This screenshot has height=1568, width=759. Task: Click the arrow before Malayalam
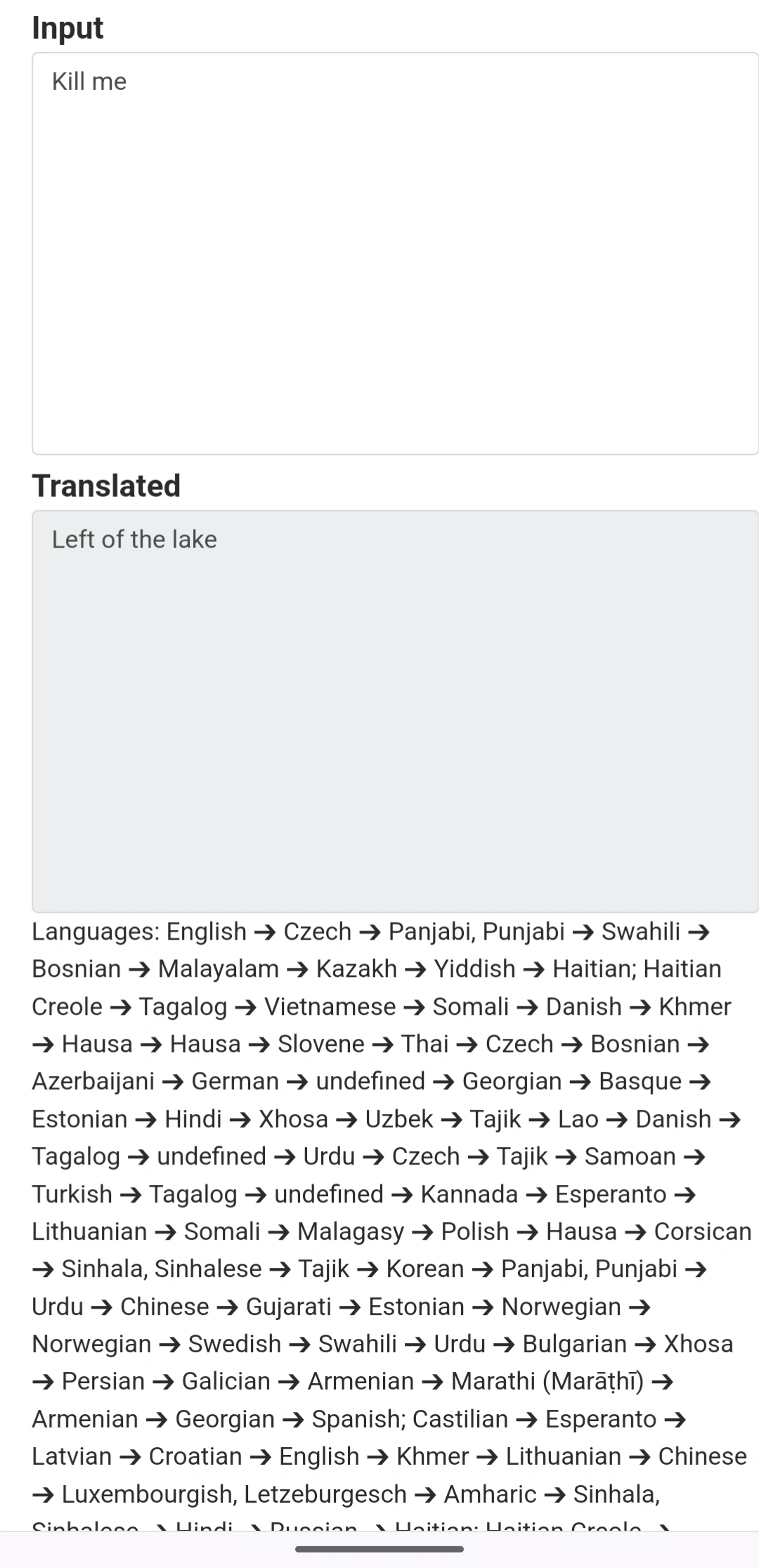click(x=141, y=968)
